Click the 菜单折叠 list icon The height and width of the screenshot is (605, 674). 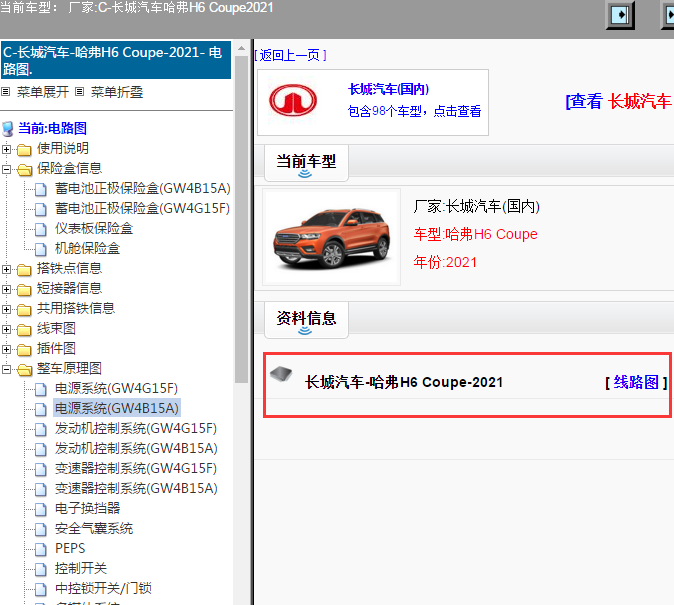[x=80, y=92]
